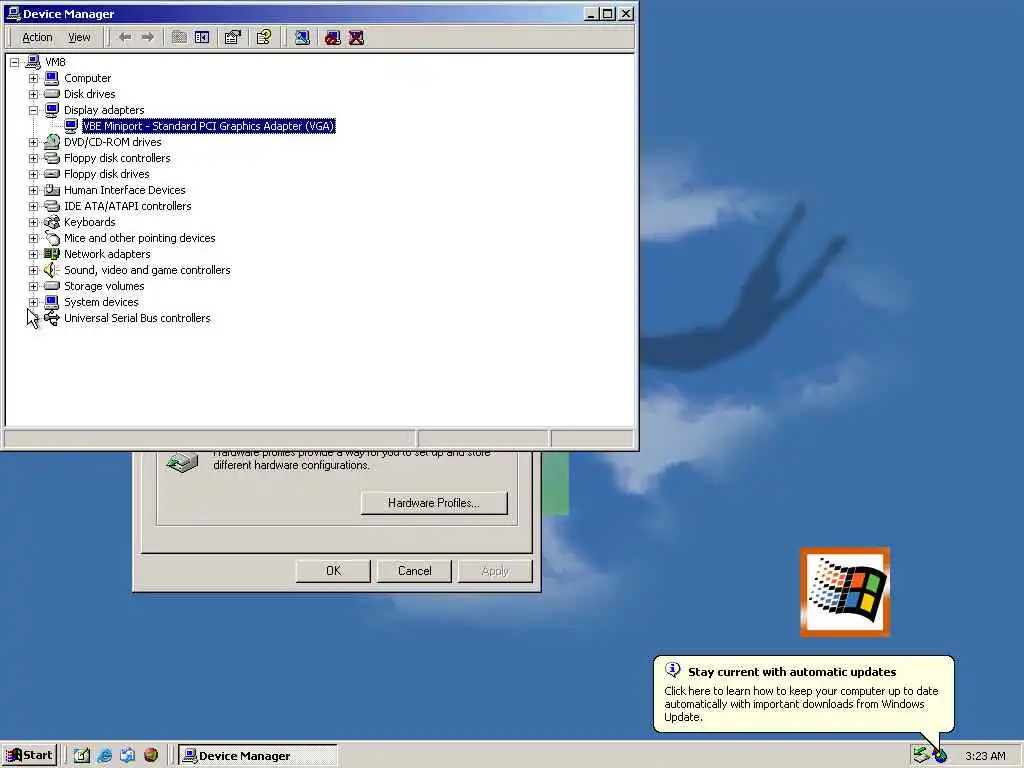Screen dimensions: 1024x768
Task: Select the System devices label
Action: (101, 302)
